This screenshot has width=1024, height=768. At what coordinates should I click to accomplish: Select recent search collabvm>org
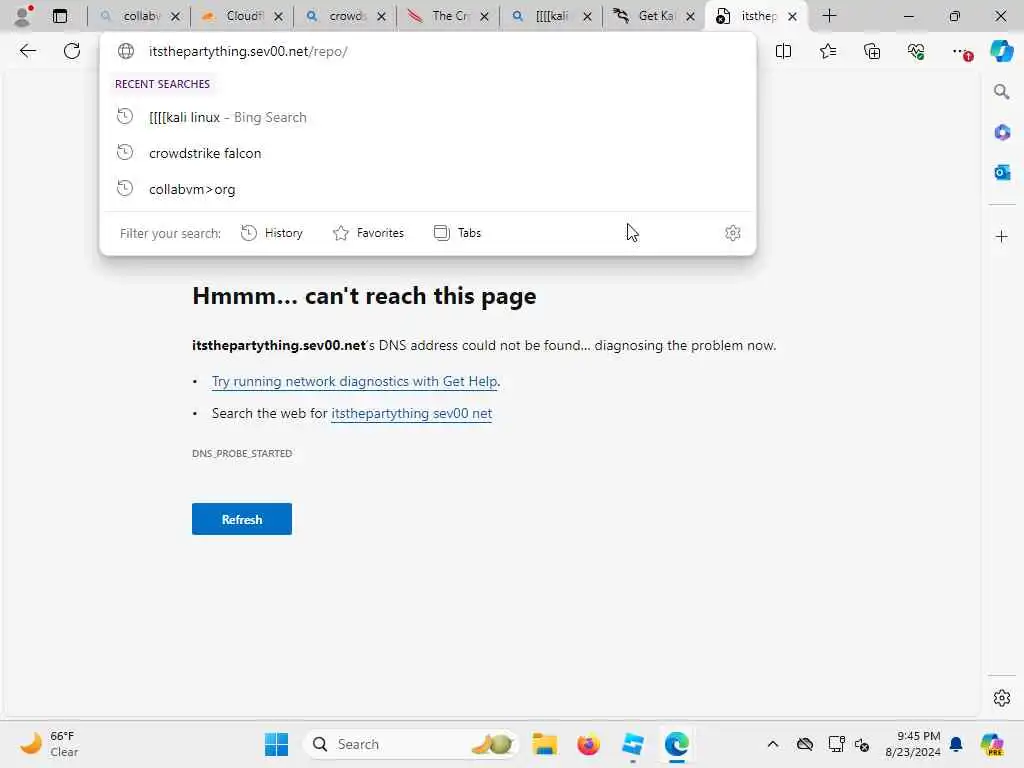[x=428, y=189]
